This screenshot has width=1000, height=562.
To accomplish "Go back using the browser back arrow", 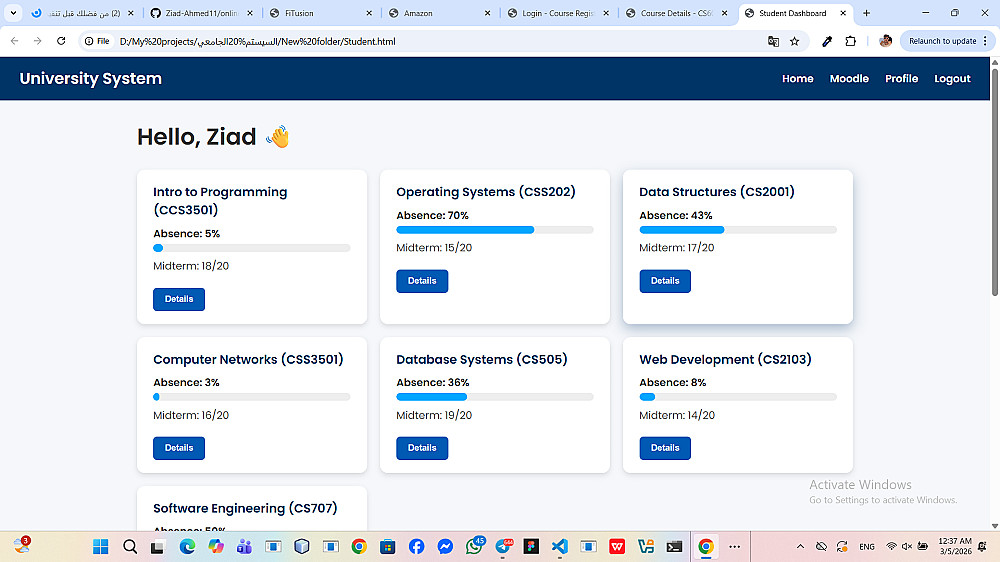I will coord(15,41).
